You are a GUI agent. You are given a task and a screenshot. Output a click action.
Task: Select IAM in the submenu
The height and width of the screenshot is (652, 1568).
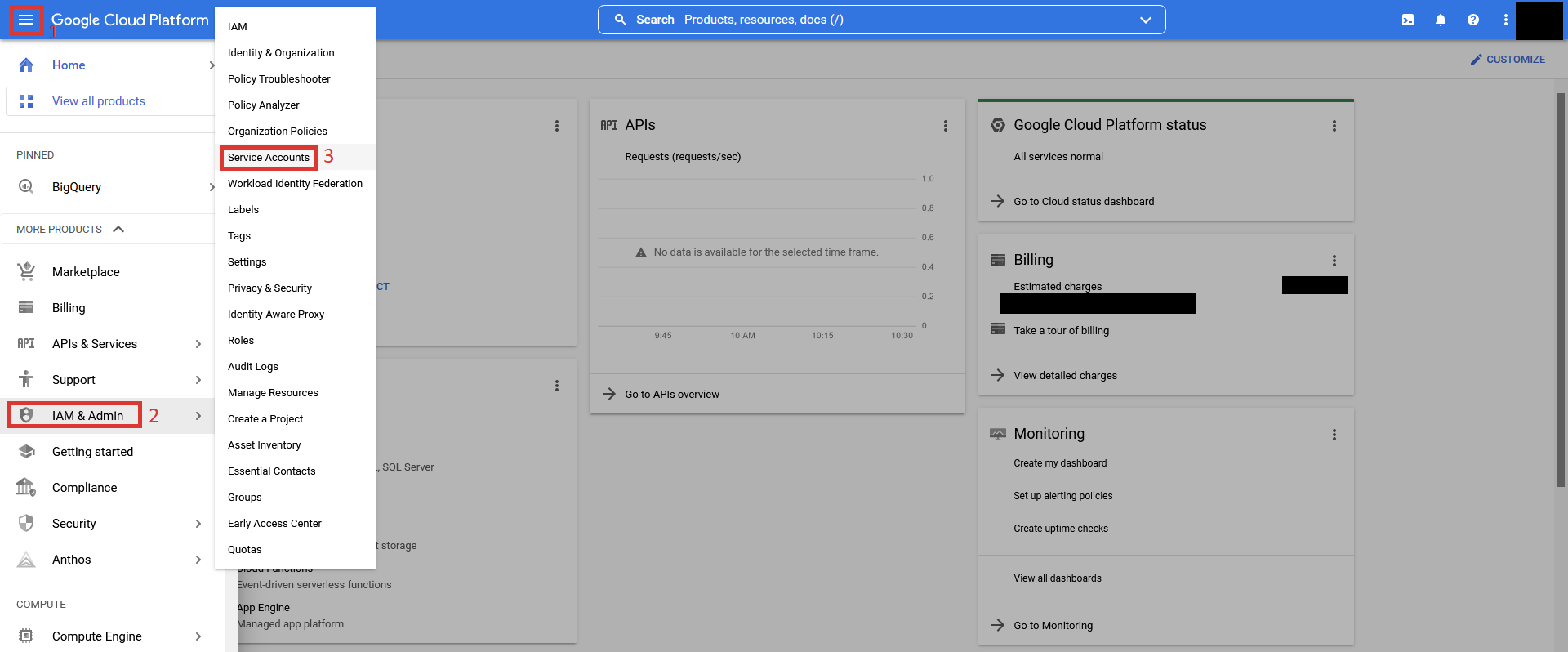[295, 27]
